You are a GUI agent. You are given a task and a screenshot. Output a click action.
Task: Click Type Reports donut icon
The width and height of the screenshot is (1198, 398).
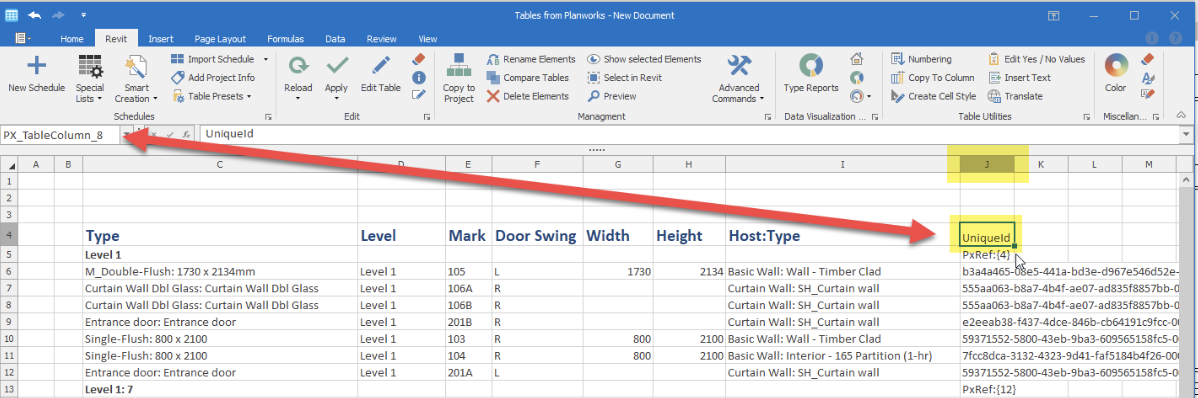coord(811,66)
